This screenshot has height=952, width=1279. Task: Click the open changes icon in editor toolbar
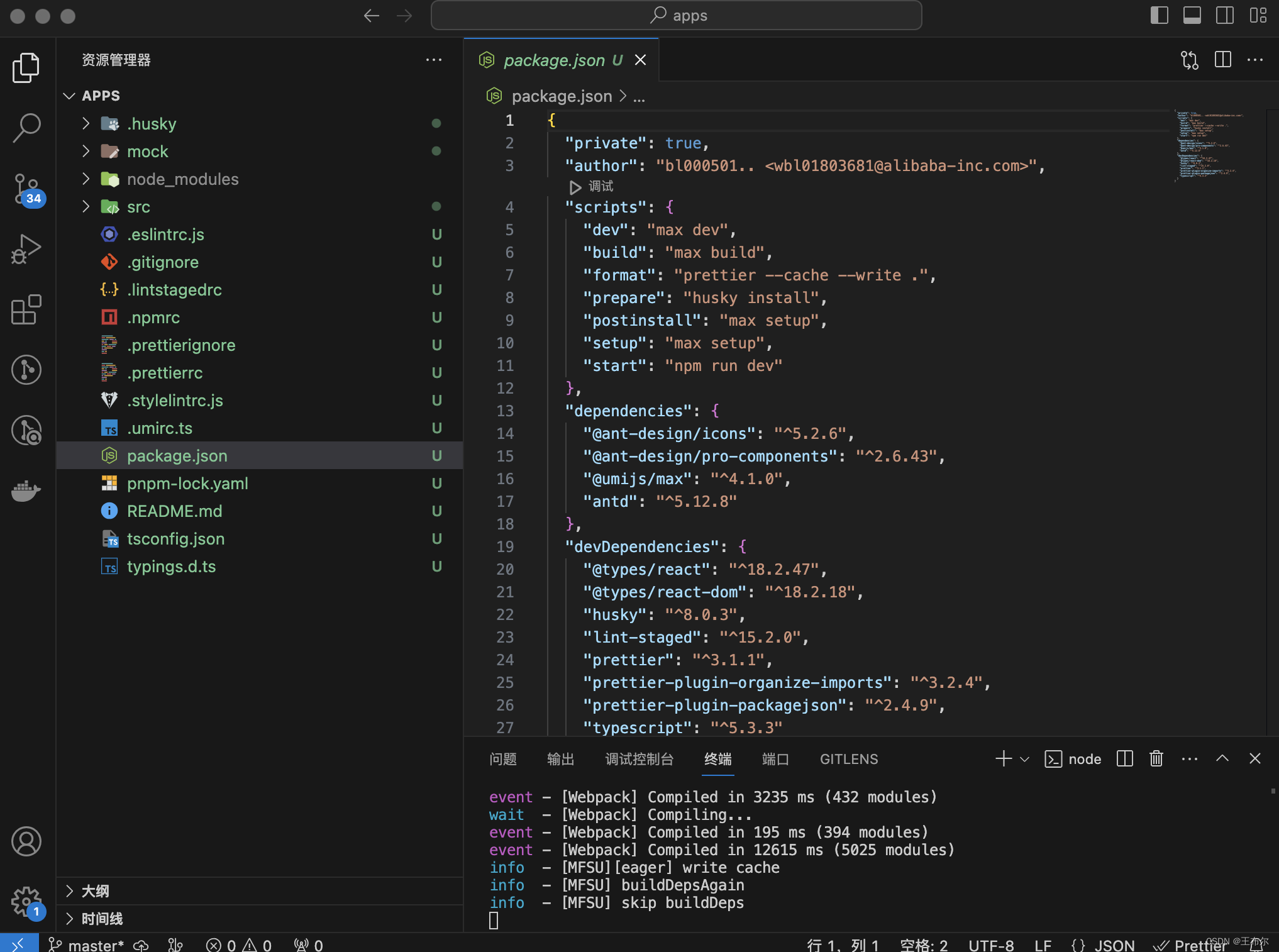[x=1189, y=60]
